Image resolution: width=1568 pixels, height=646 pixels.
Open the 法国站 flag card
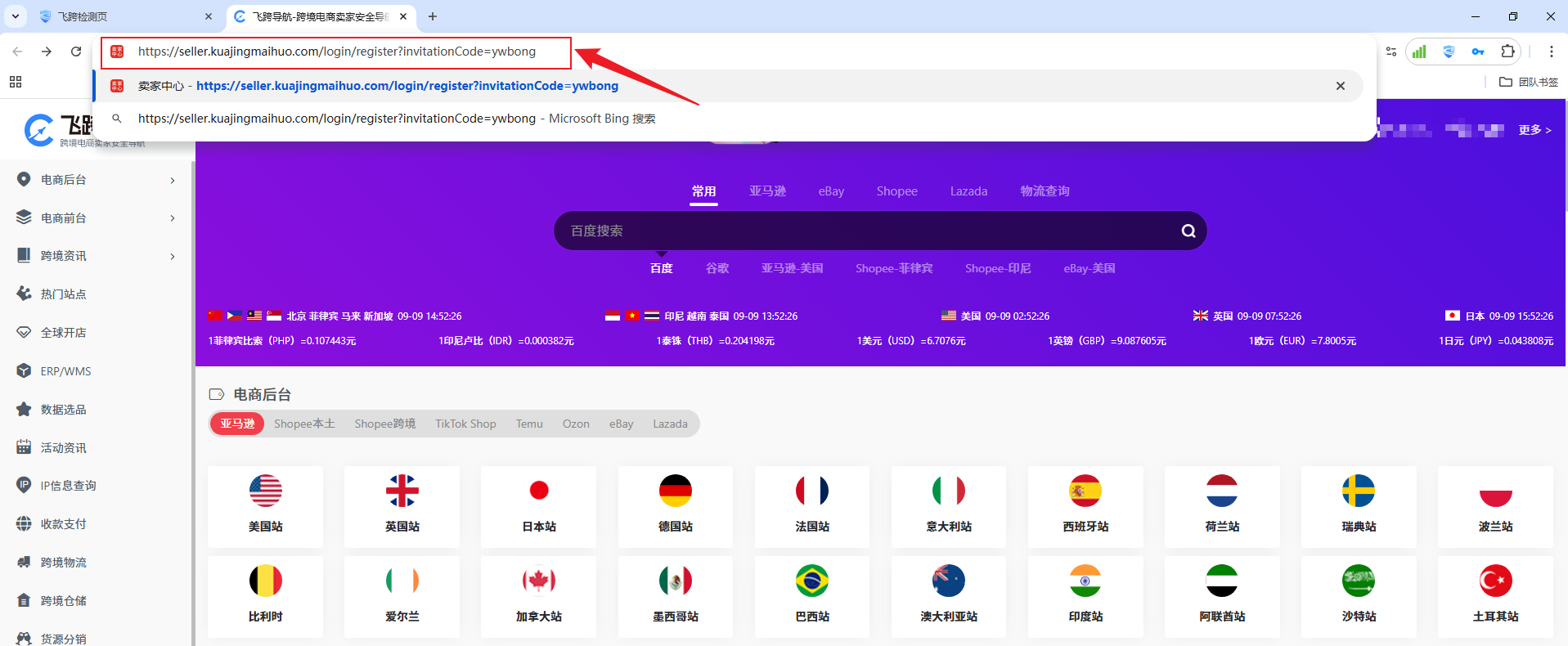(x=812, y=506)
